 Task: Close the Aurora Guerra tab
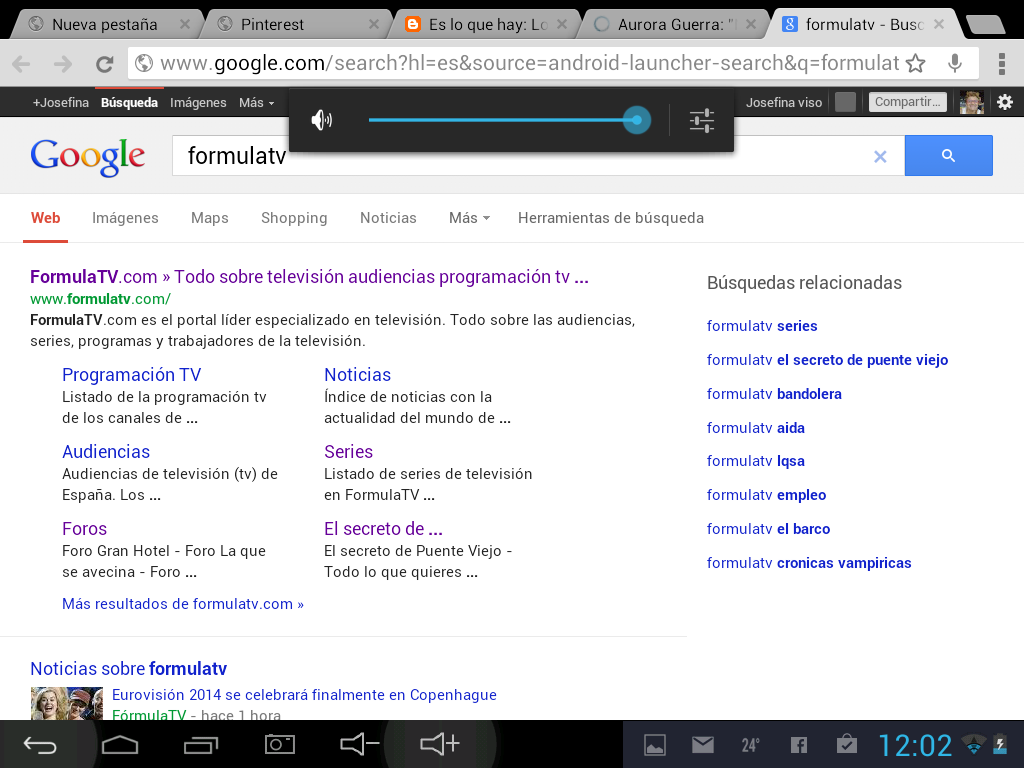click(751, 25)
